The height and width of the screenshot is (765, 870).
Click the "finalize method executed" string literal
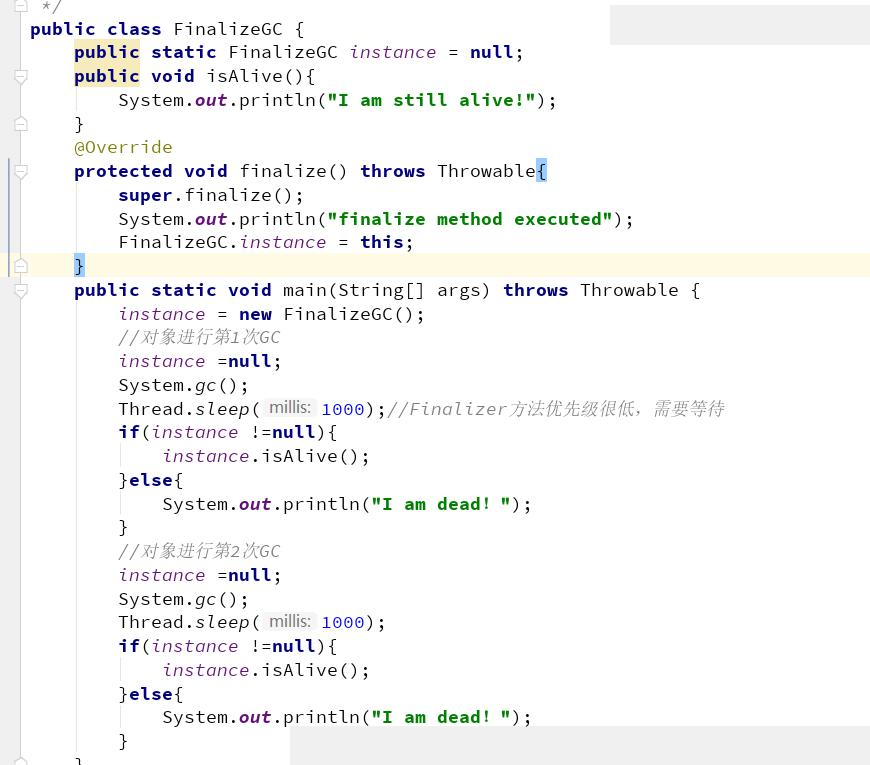pyautogui.click(x=469, y=219)
